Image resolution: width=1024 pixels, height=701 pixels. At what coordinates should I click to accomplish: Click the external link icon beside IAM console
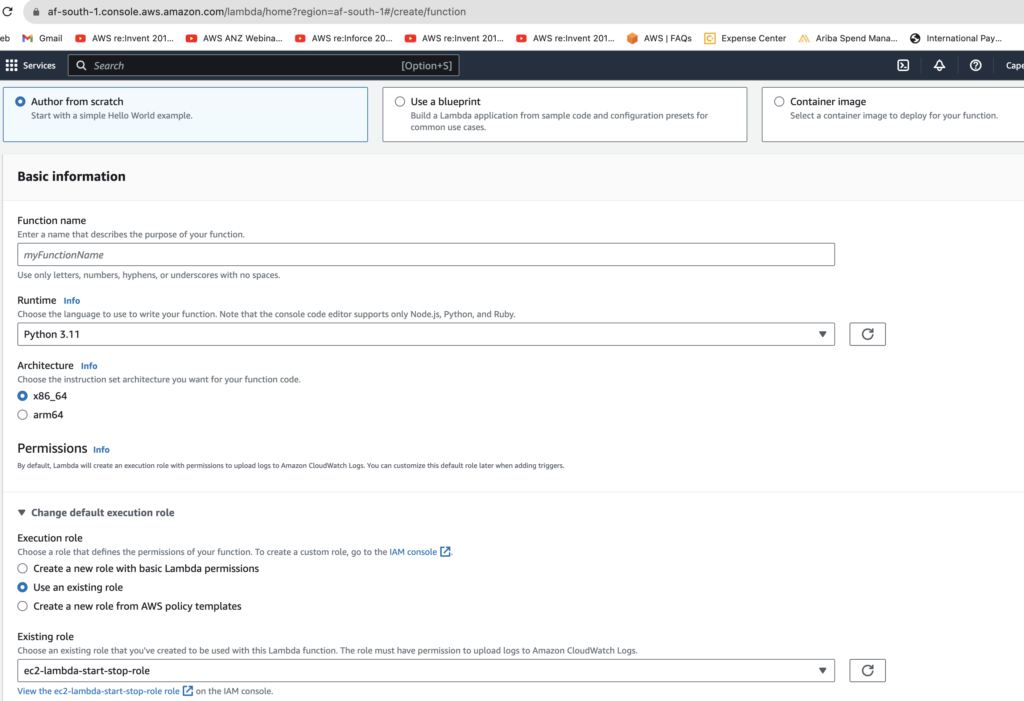446,551
